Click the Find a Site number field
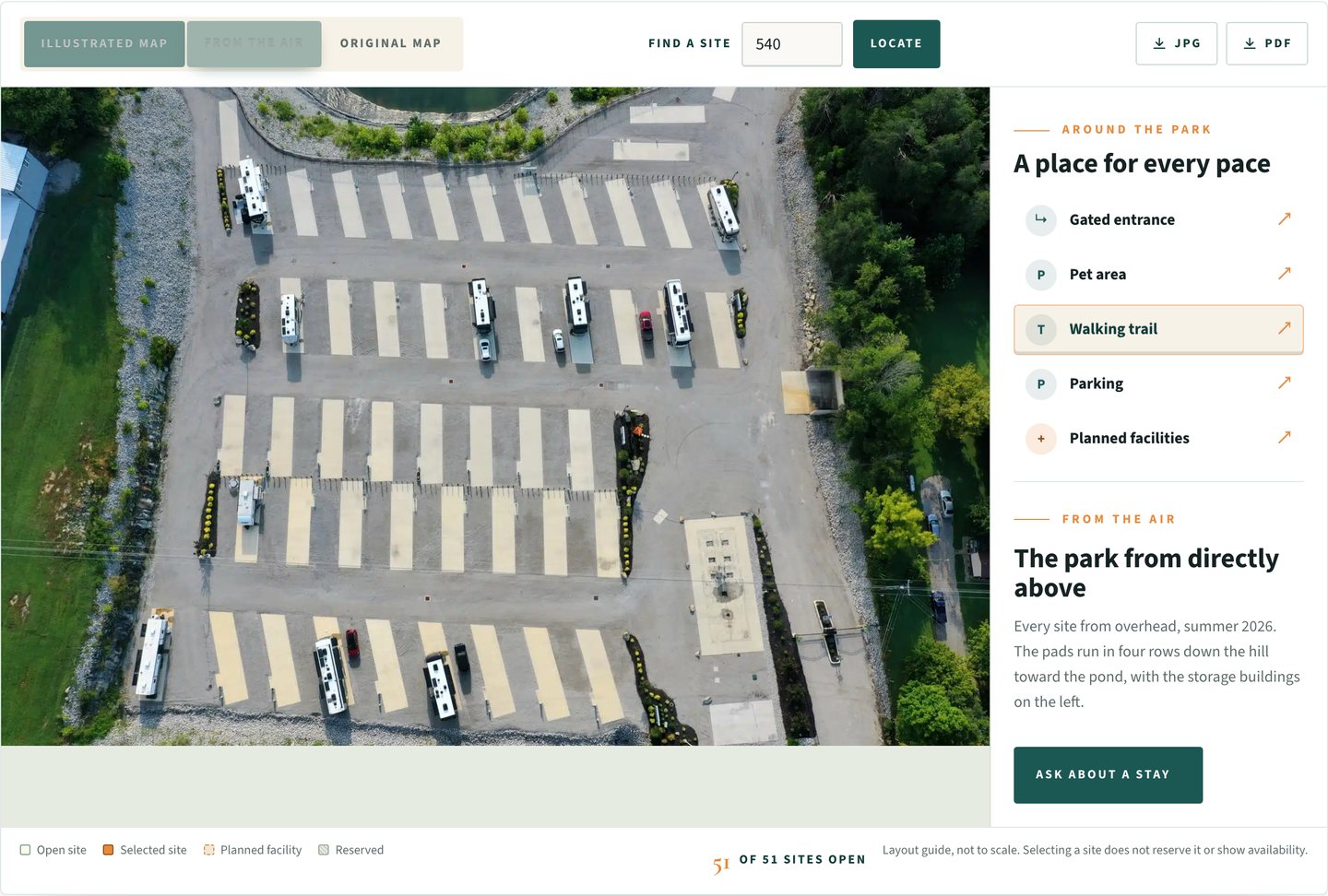Viewport: 1328px width, 896px height. [792, 44]
